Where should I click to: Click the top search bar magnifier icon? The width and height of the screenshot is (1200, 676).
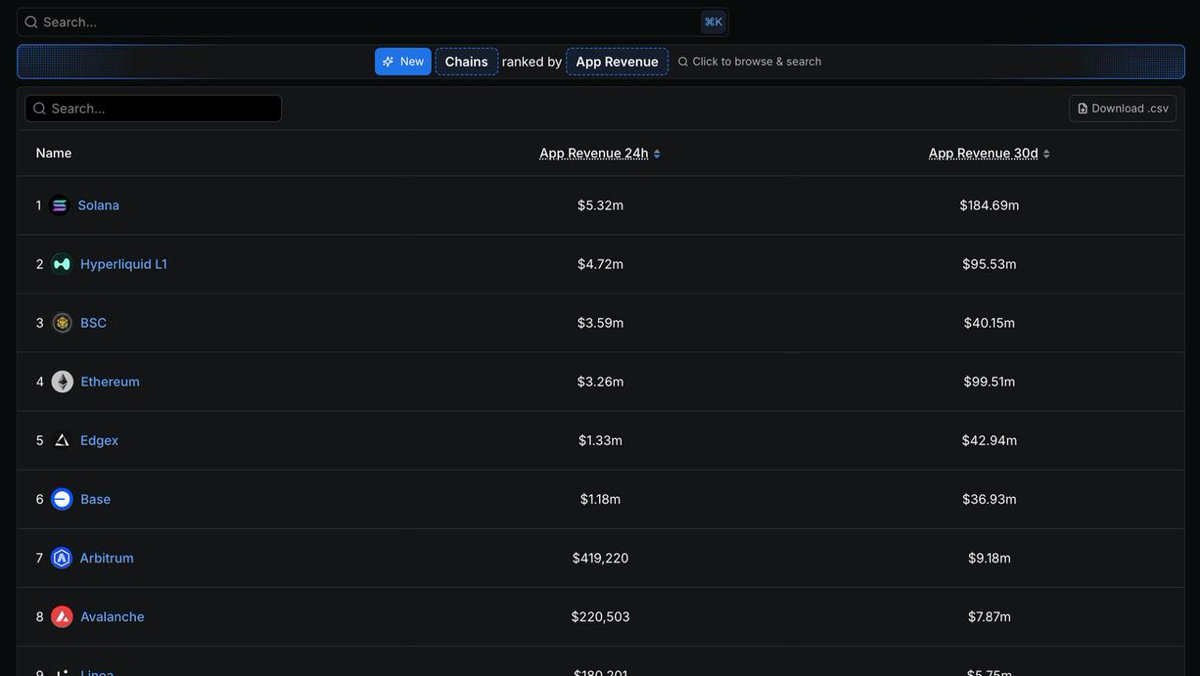(31, 22)
